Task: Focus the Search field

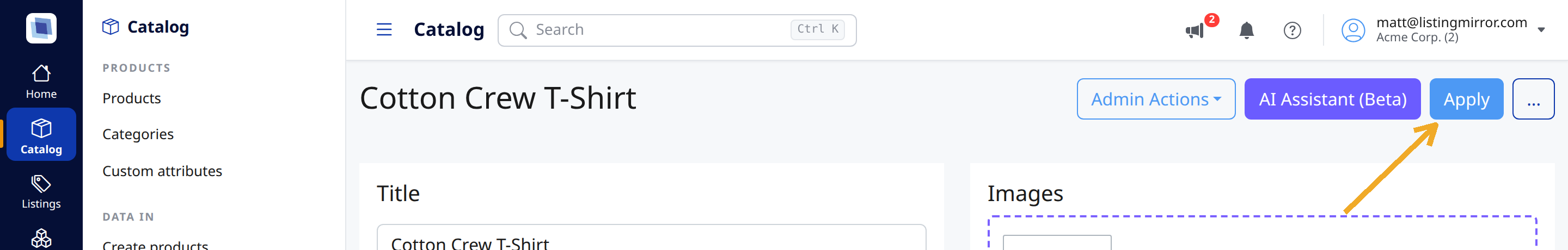Action: tap(676, 30)
